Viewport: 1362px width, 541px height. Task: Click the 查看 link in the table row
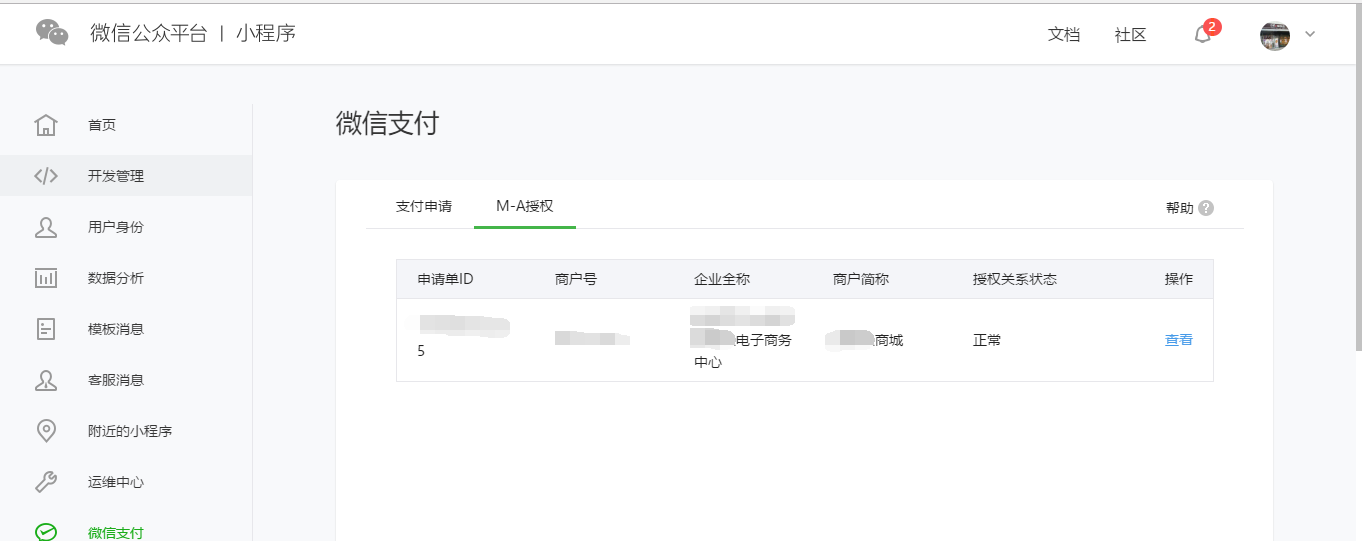(1179, 340)
